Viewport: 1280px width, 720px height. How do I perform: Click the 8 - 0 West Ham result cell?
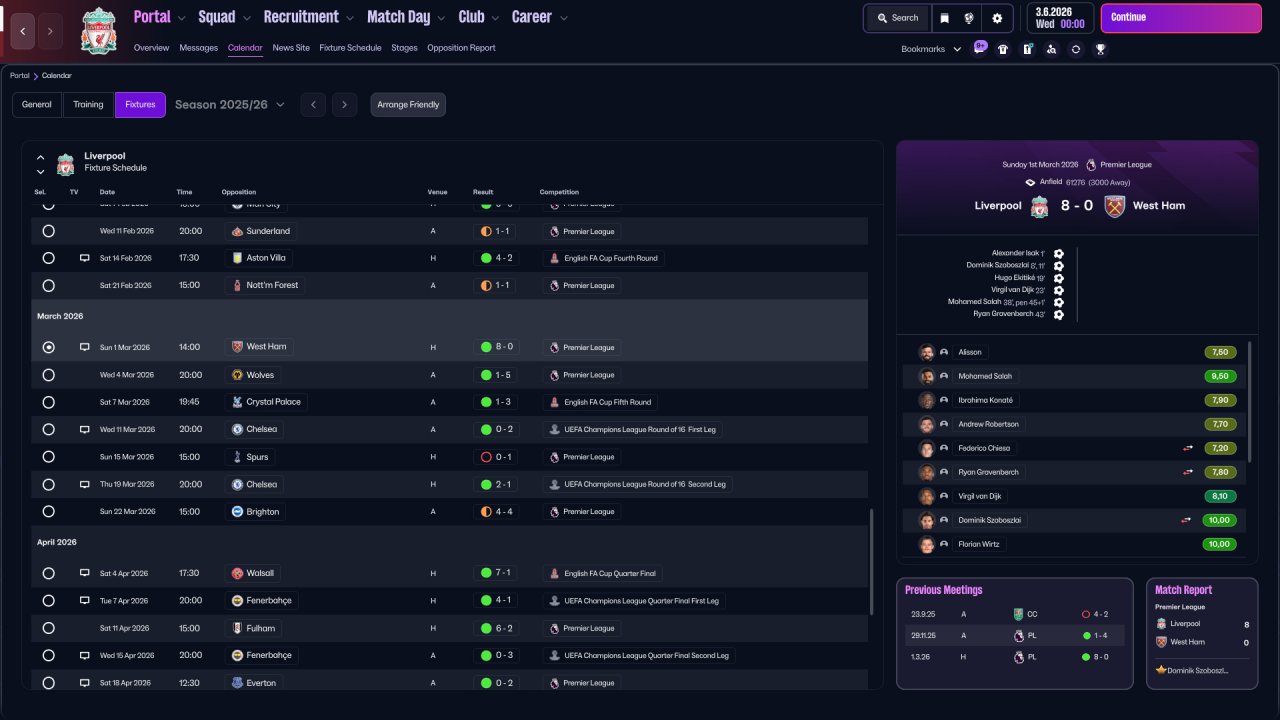point(497,347)
